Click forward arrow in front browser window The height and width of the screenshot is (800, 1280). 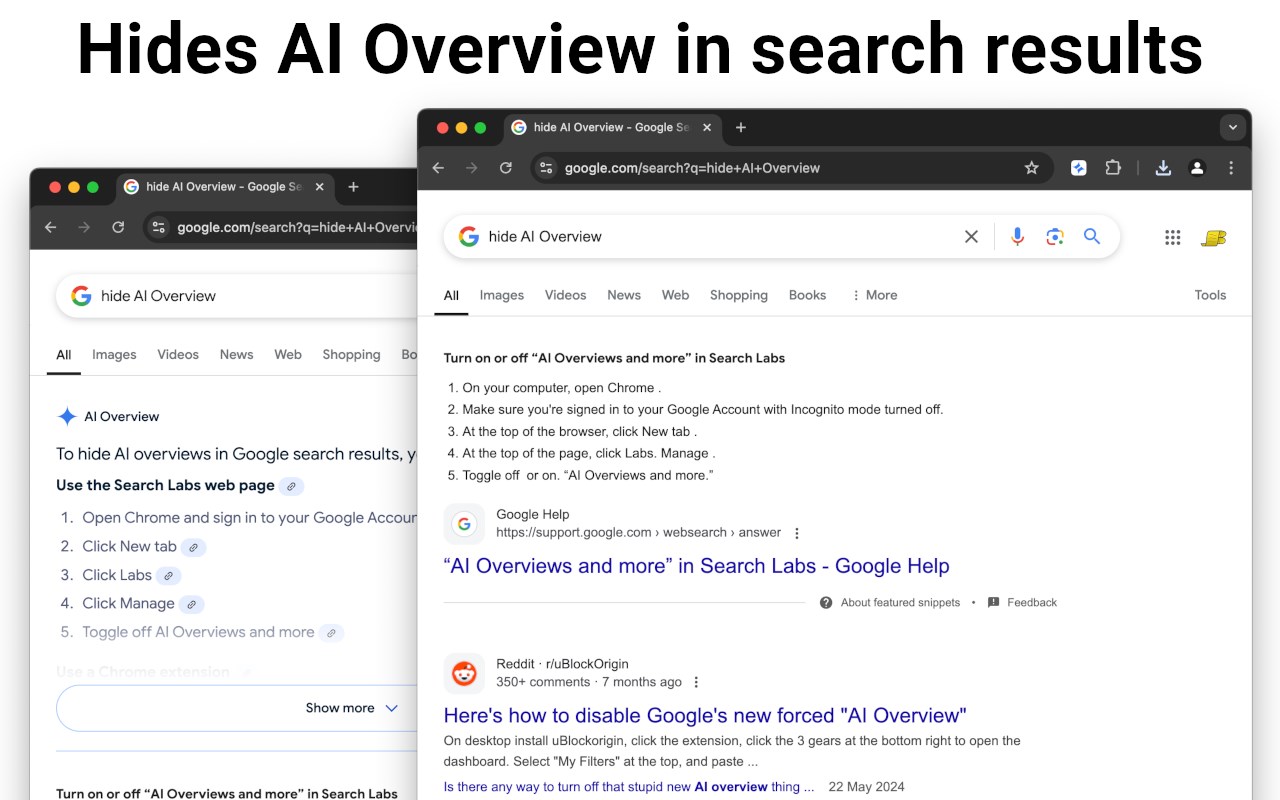click(x=472, y=168)
